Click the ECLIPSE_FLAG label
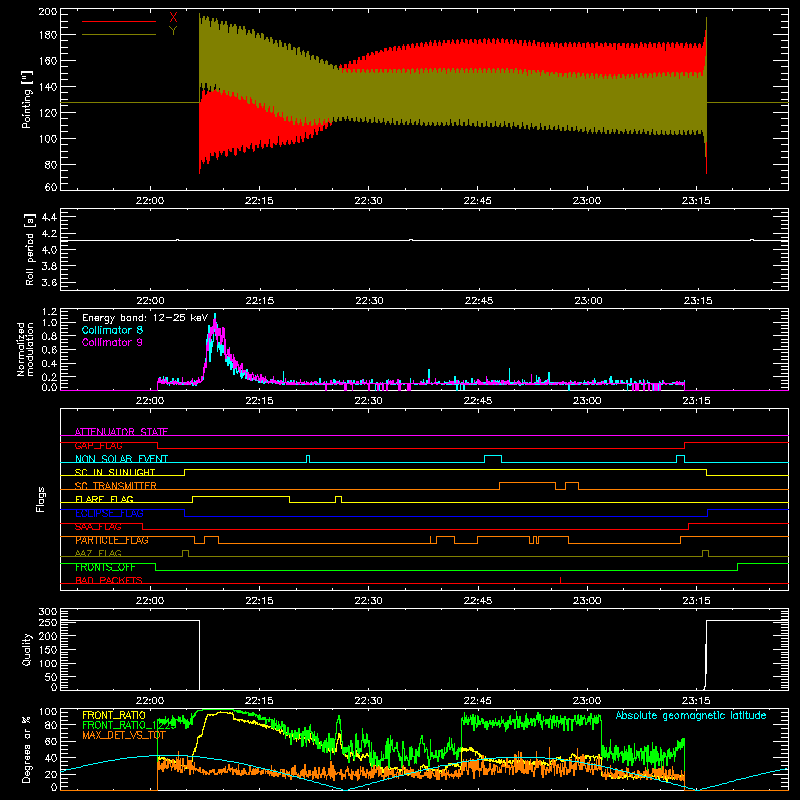Screen dimensions: 800x800 coord(109,513)
